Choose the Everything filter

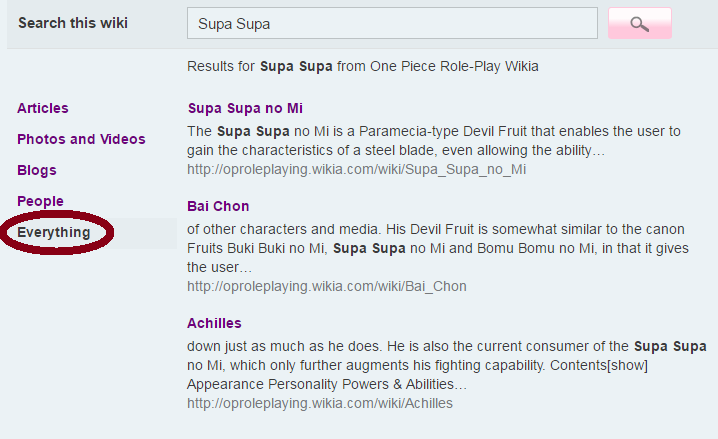[54, 233]
